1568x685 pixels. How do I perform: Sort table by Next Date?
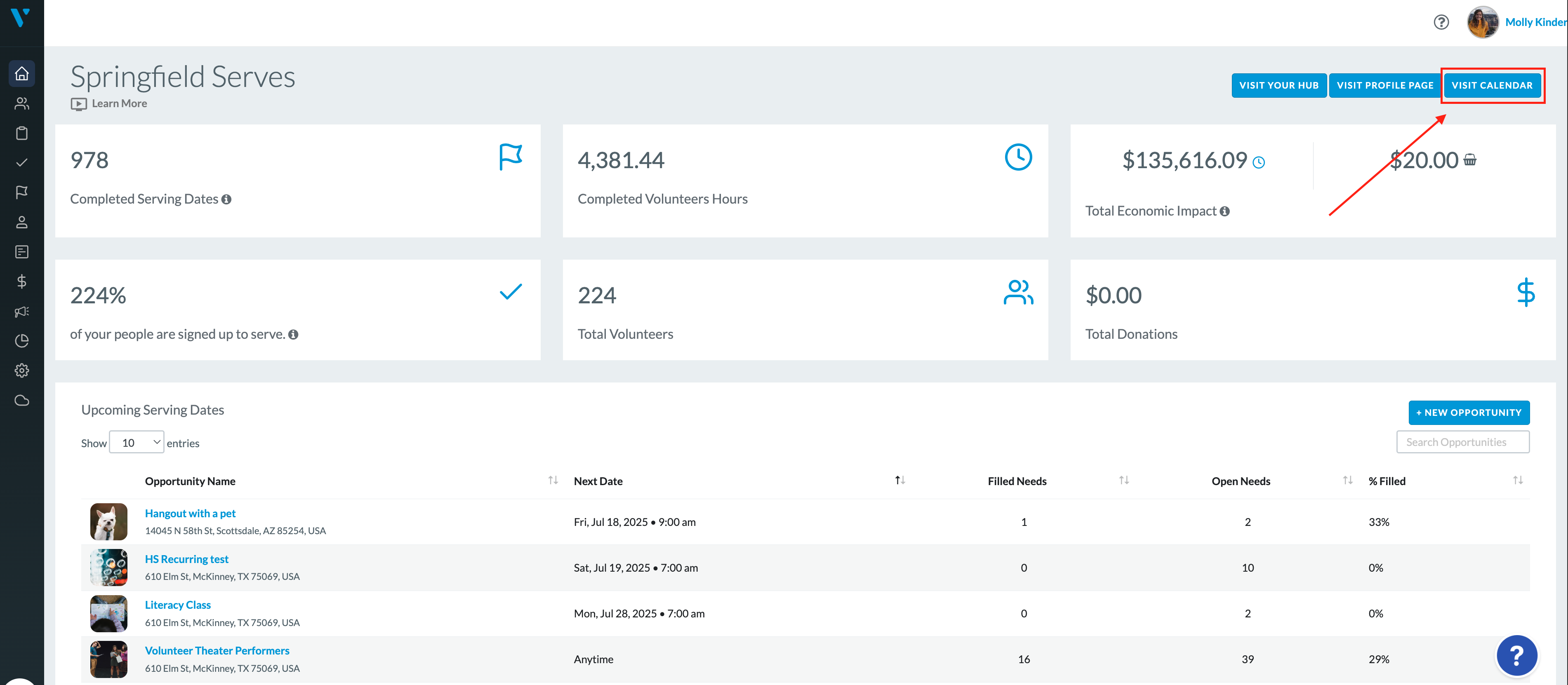(899, 481)
